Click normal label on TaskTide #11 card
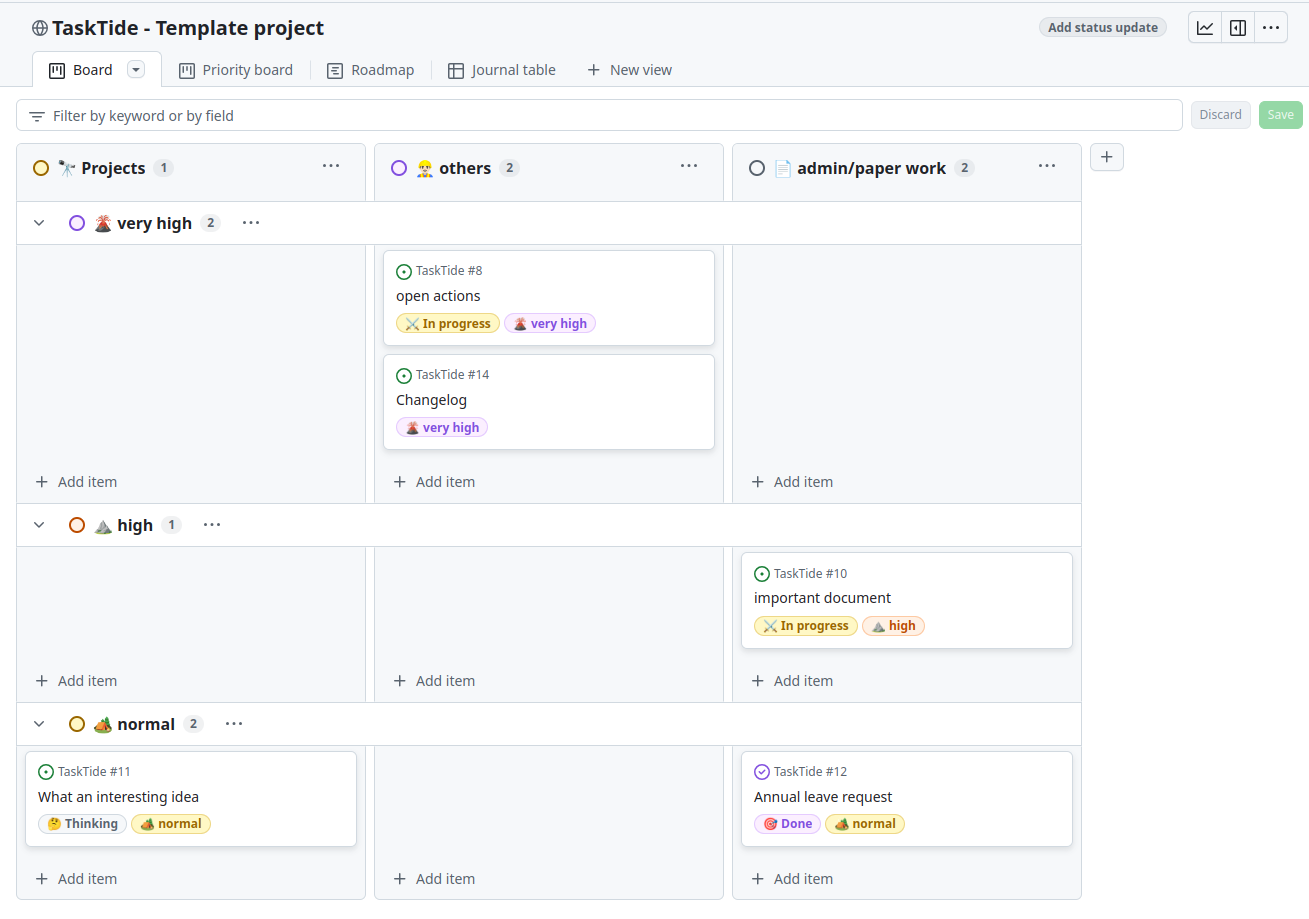The height and width of the screenshot is (919, 1309). 171,824
